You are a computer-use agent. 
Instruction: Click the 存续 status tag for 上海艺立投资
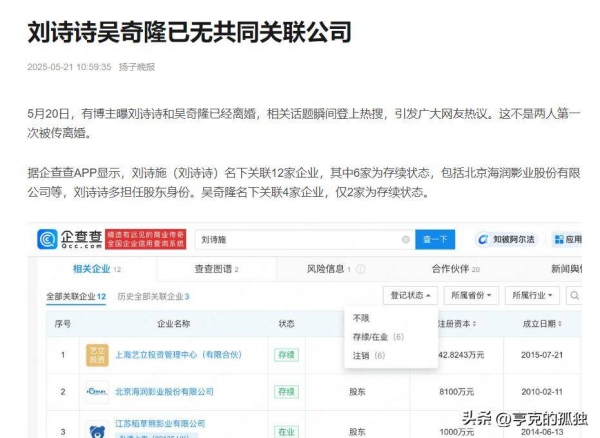point(286,355)
